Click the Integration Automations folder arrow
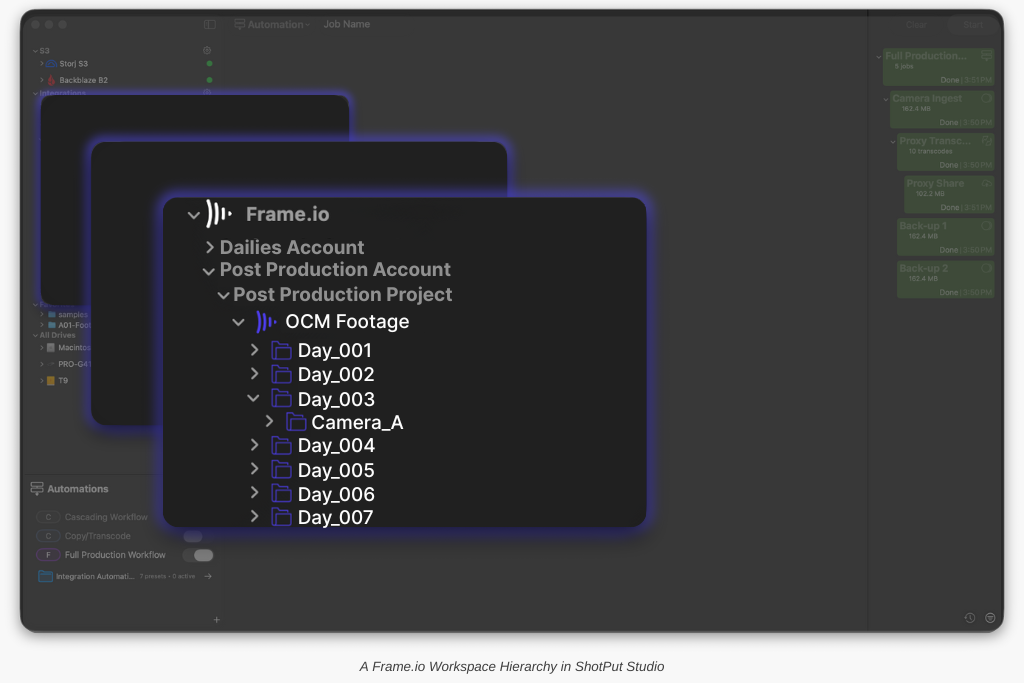Image resolution: width=1024 pixels, height=683 pixels. coord(208,576)
